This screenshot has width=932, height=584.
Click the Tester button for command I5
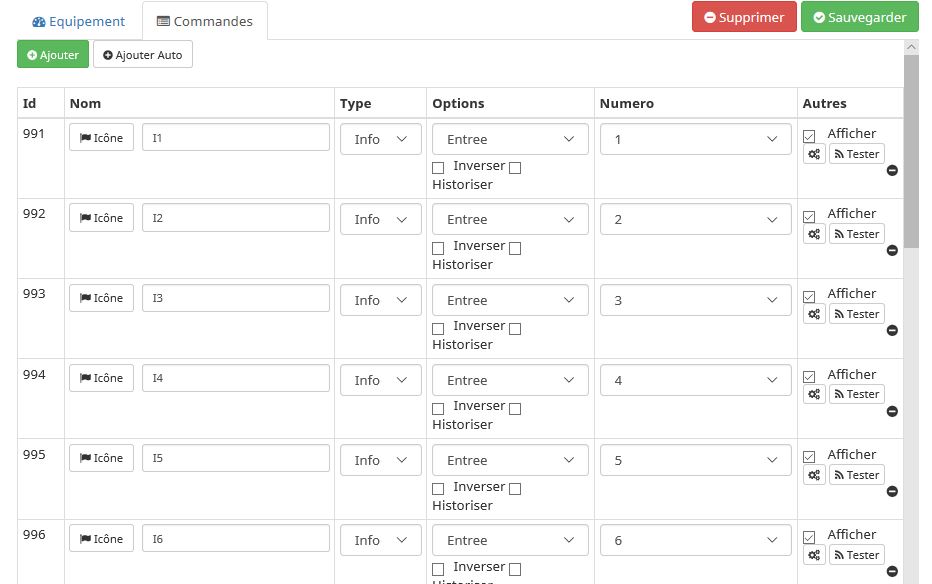[x=856, y=475]
